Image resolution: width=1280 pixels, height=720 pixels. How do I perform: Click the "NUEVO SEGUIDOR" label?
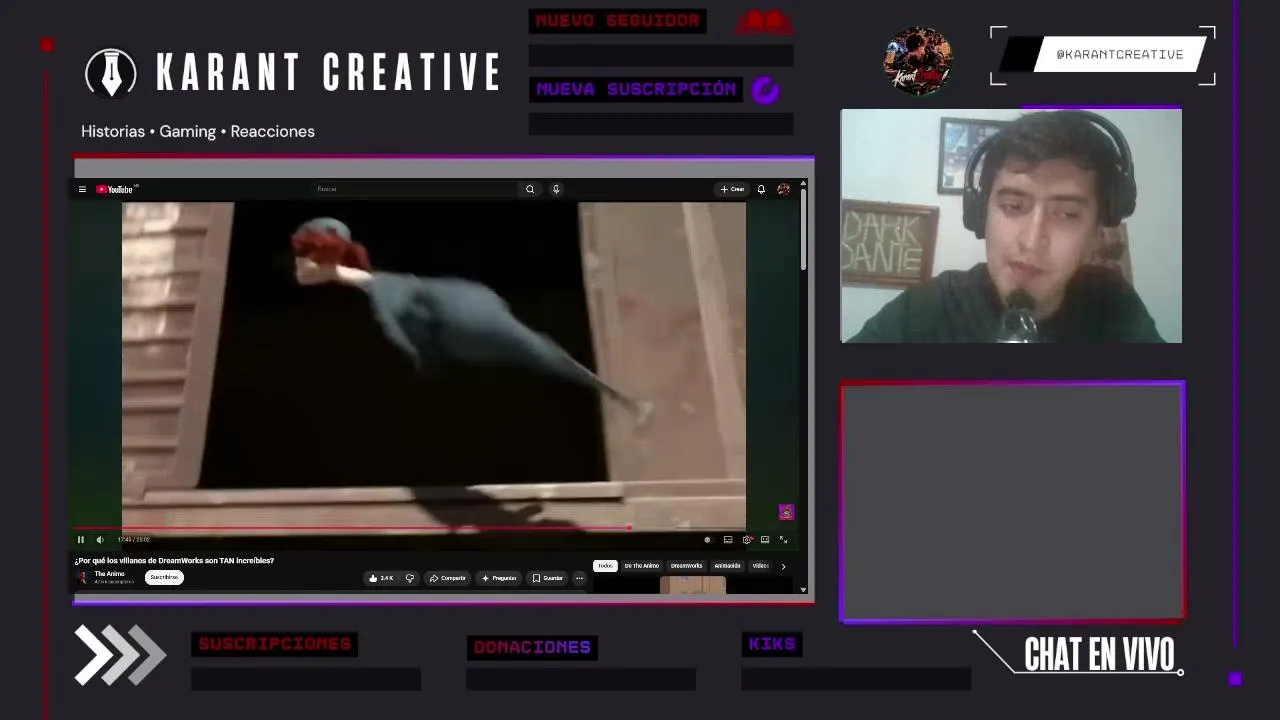(617, 21)
